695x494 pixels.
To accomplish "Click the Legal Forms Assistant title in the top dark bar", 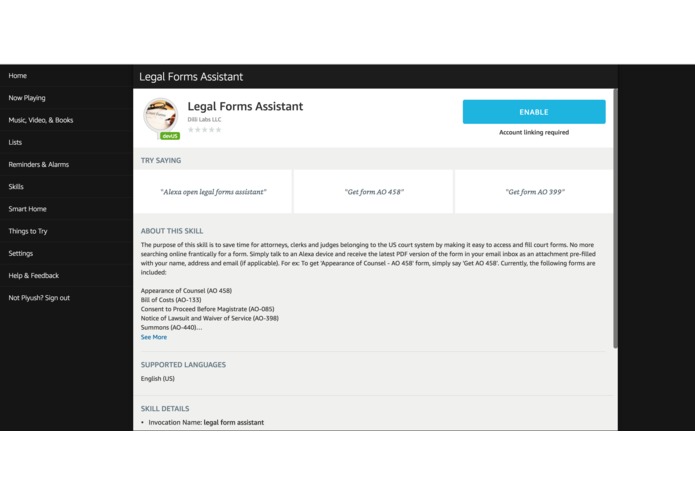I will click(x=191, y=77).
